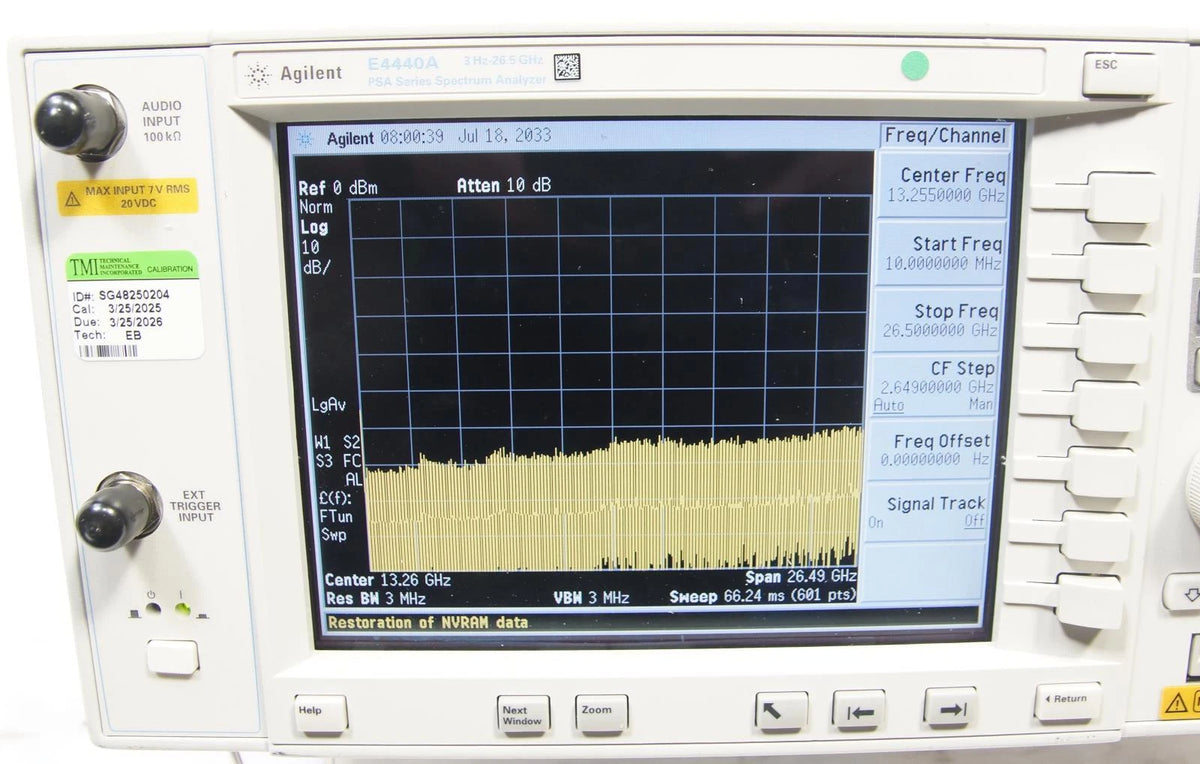This screenshot has height=764, width=1200.
Task: Click the Ext Trigger Input connector
Action: pyautogui.click(x=119, y=510)
